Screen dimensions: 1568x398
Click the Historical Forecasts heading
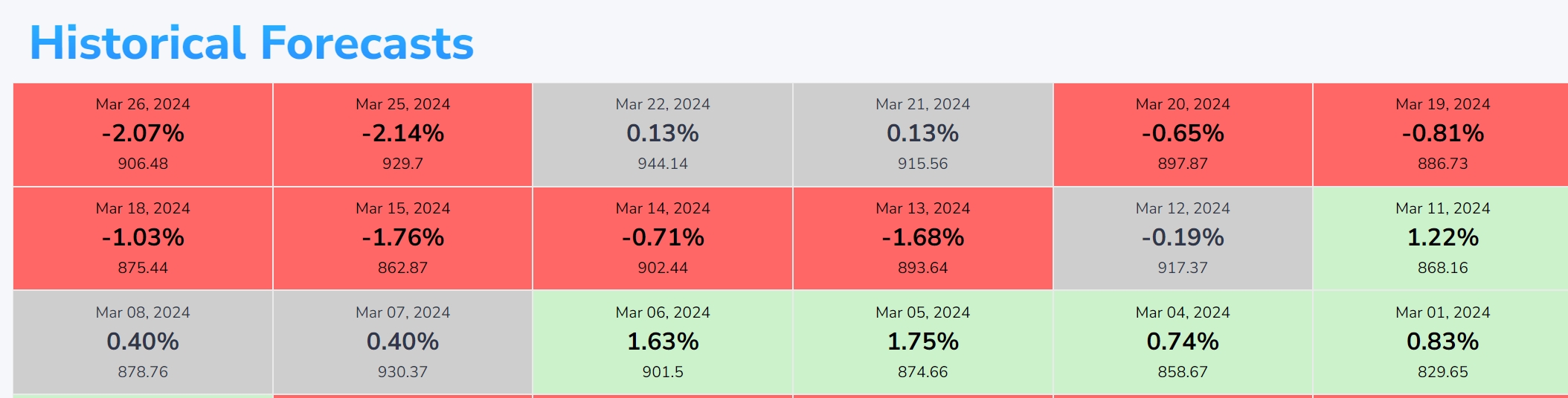pos(251,43)
